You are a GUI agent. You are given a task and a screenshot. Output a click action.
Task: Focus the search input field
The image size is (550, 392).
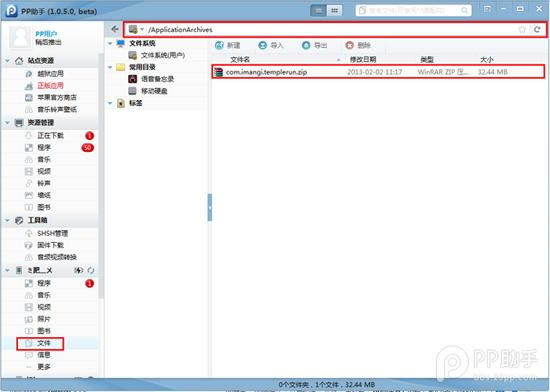413,11
